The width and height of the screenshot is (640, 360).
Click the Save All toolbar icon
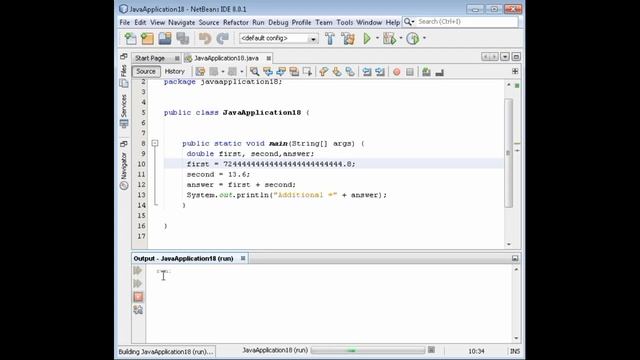pos(182,38)
